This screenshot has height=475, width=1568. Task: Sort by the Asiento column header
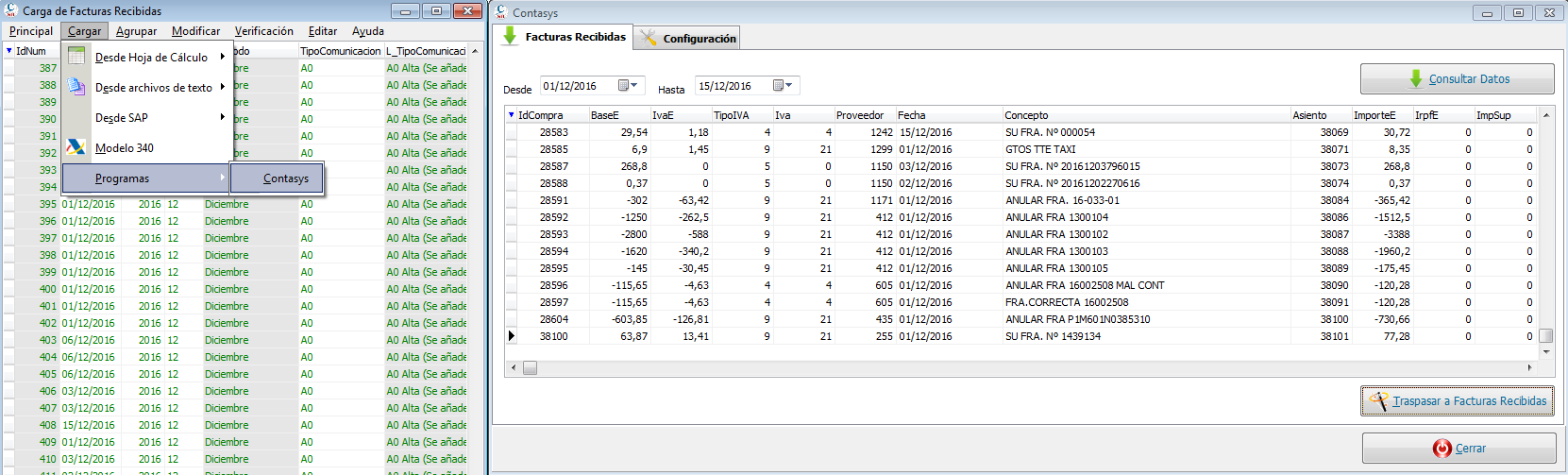pyautogui.click(x=1320, y=115)
